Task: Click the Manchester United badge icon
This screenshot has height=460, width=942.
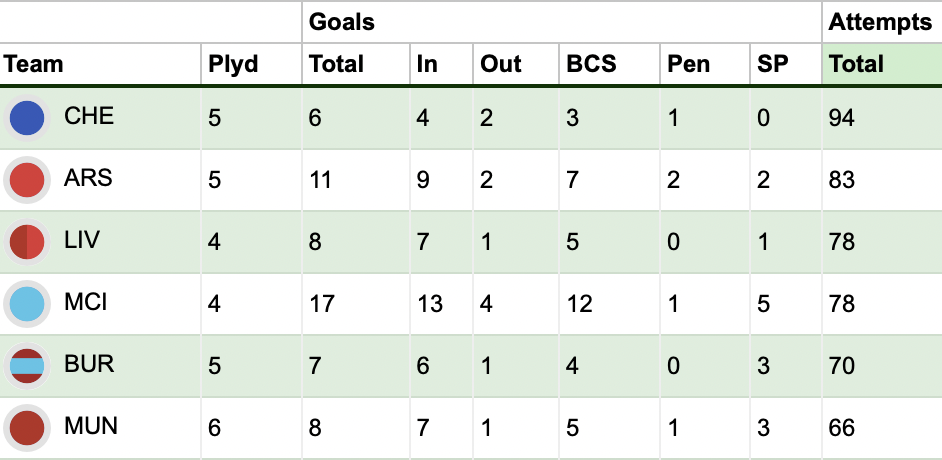Action: tap(28, 428)
